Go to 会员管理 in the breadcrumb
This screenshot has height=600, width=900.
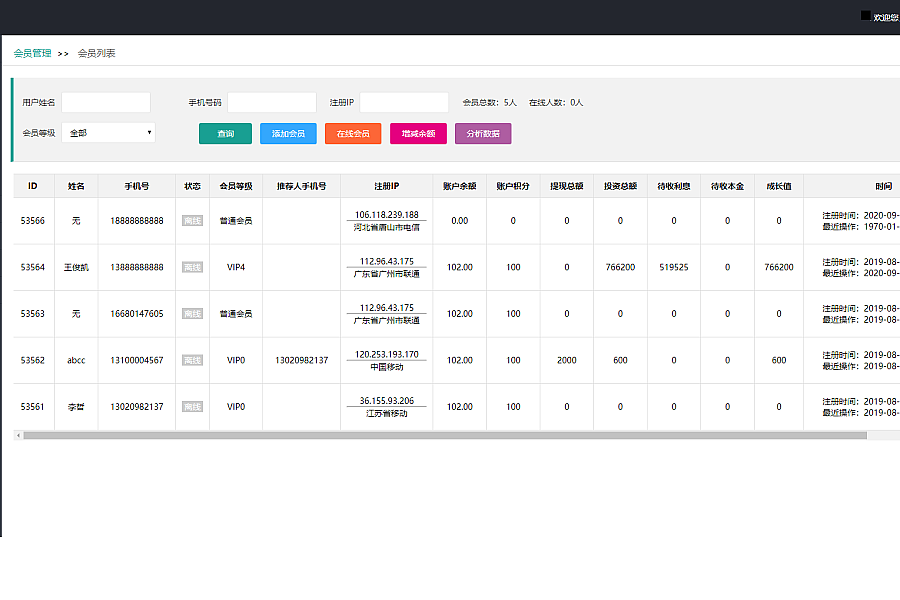pyautogui.click(x=32, y=53)
